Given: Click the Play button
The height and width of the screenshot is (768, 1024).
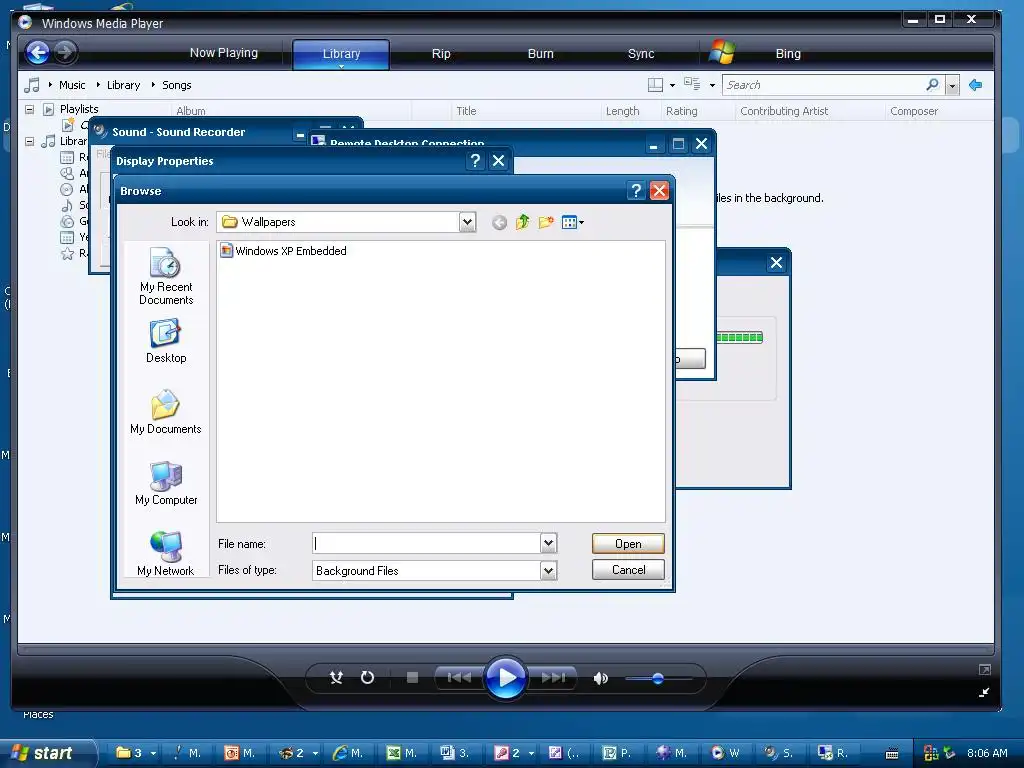Looking at the screenshot, I should [505, 678].
